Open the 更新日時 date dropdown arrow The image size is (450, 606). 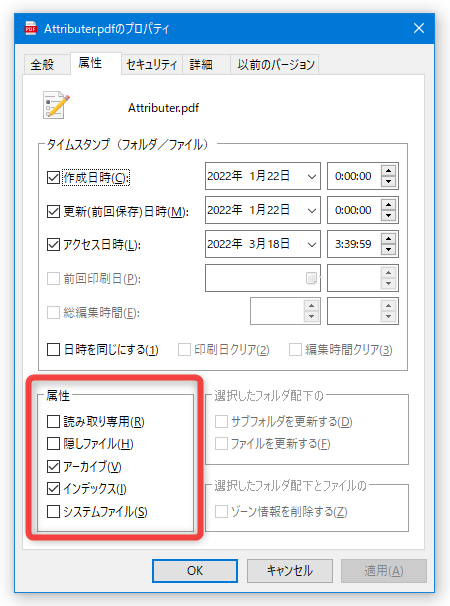312,211
